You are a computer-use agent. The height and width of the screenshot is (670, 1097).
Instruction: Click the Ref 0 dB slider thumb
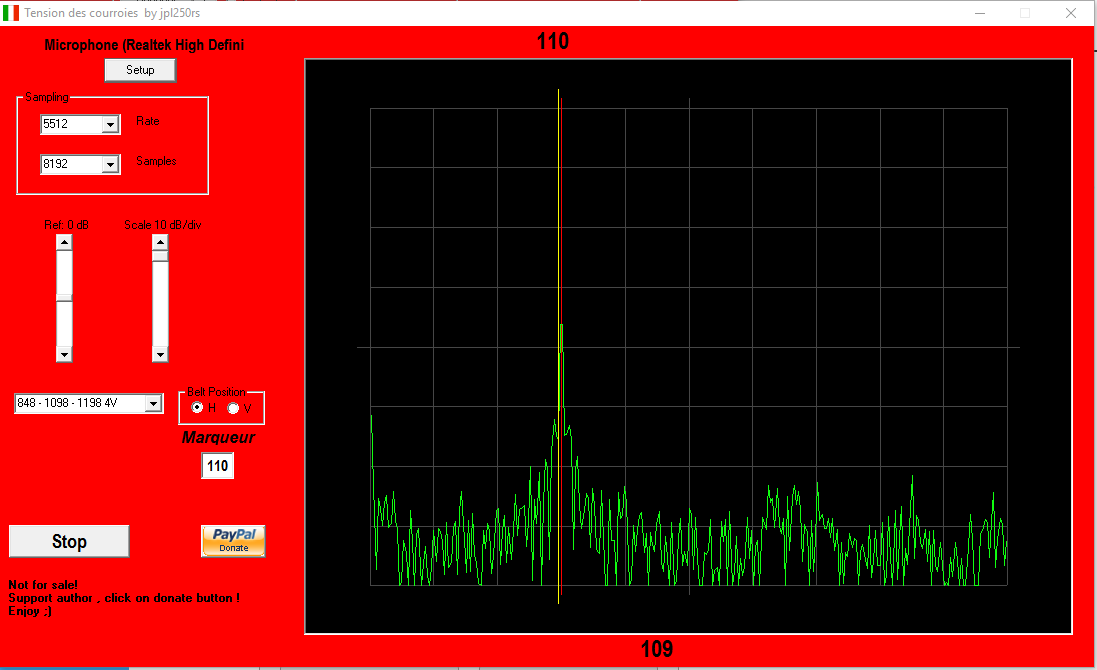coord(64,296)
